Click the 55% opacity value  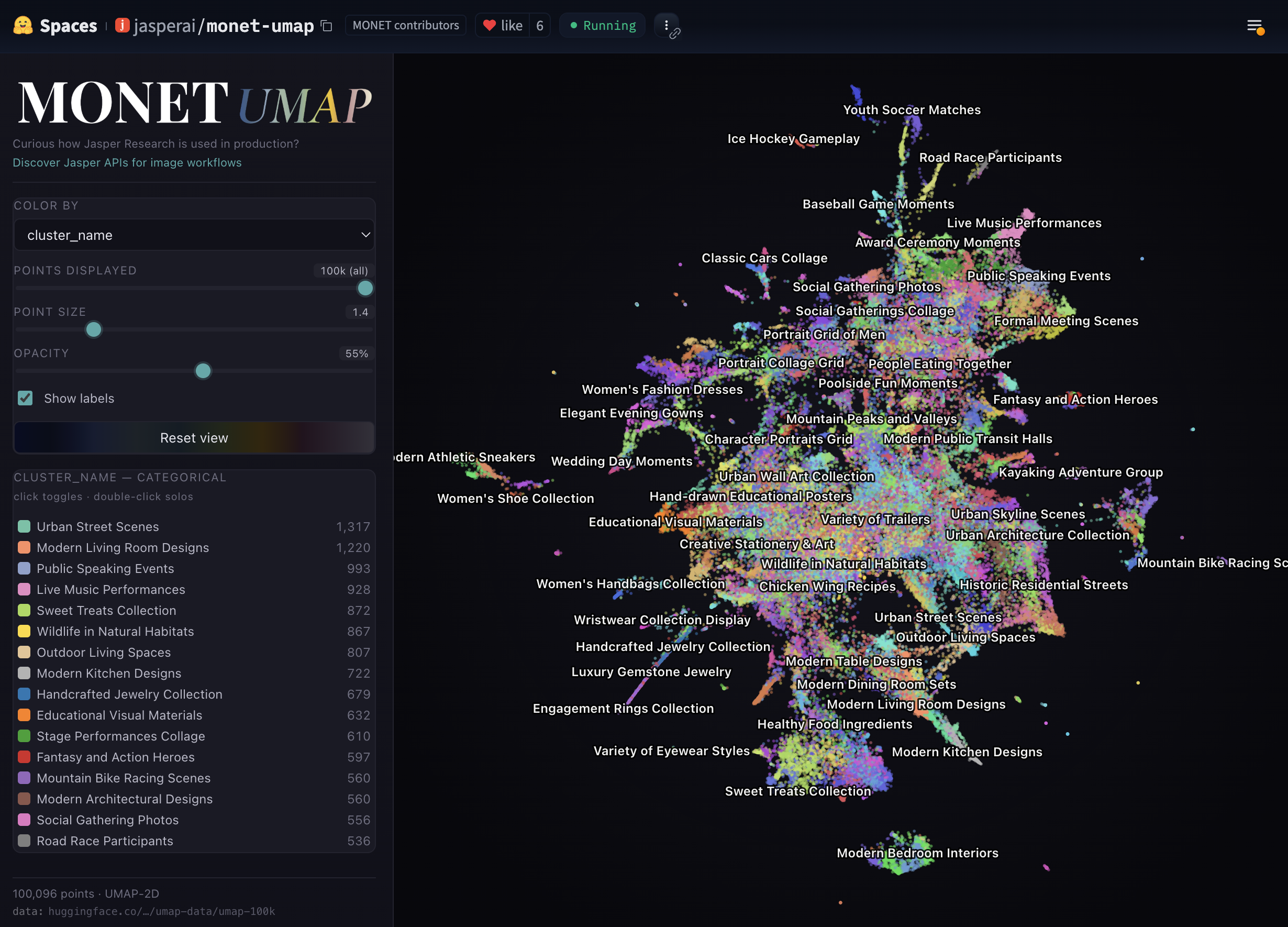click(357, 354)
